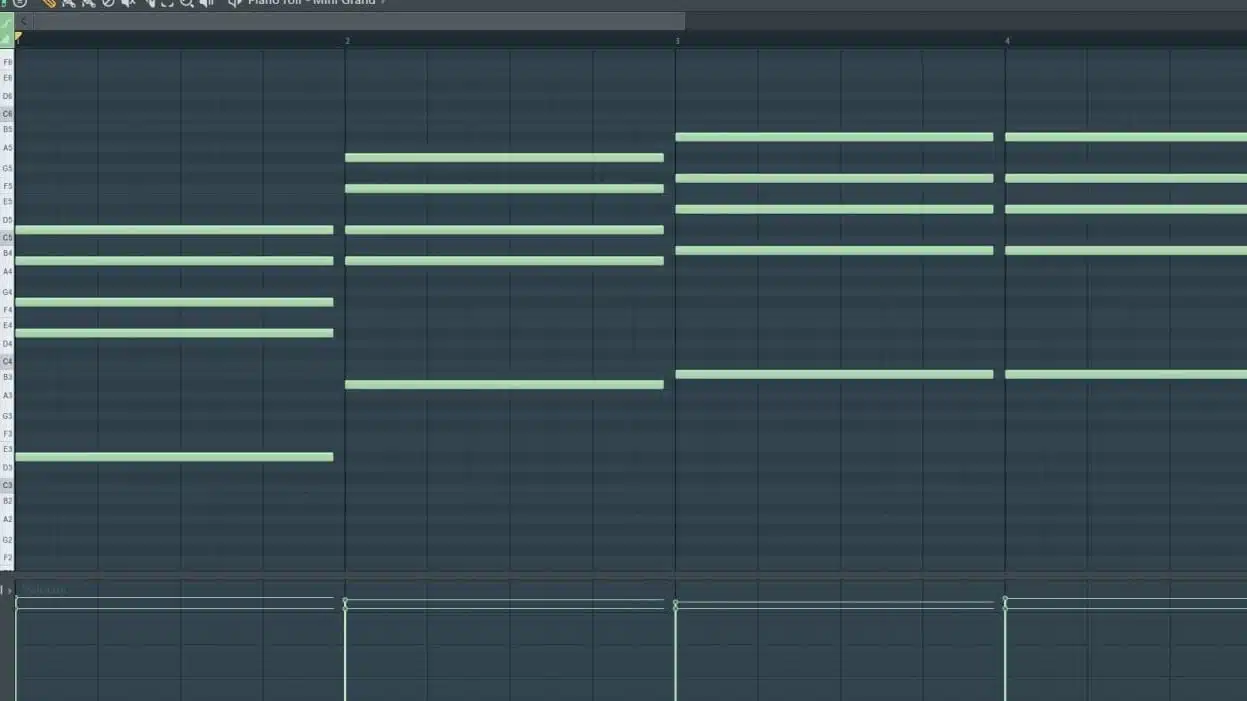Select the fourth note from top in bar 1
Screen dimensions: 1247x701
(174, 333)
